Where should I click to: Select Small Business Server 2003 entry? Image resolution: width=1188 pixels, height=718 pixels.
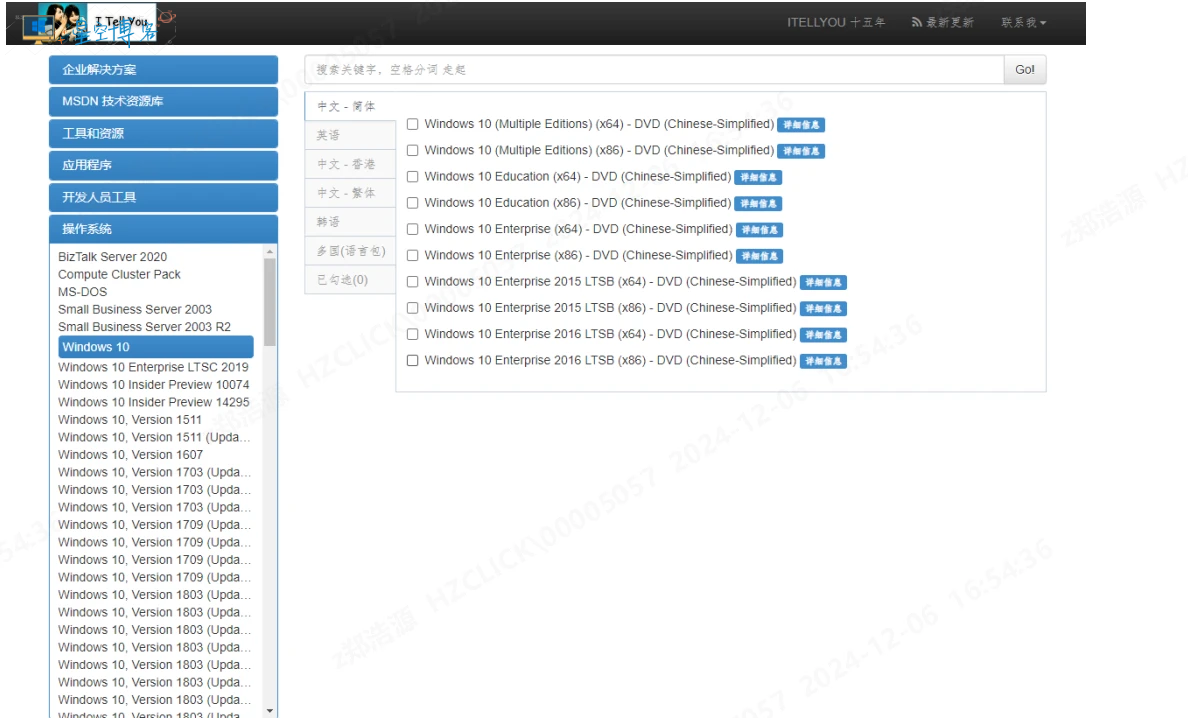point(135,309)
